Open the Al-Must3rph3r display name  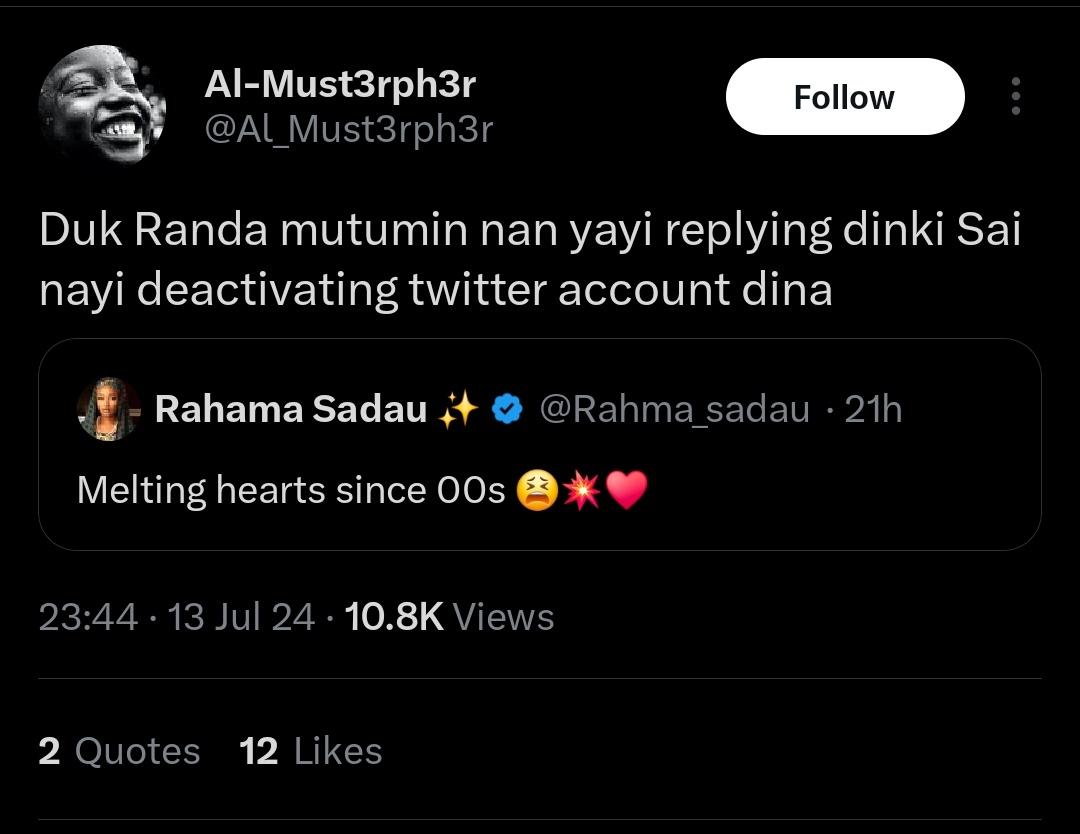[340, 84]
